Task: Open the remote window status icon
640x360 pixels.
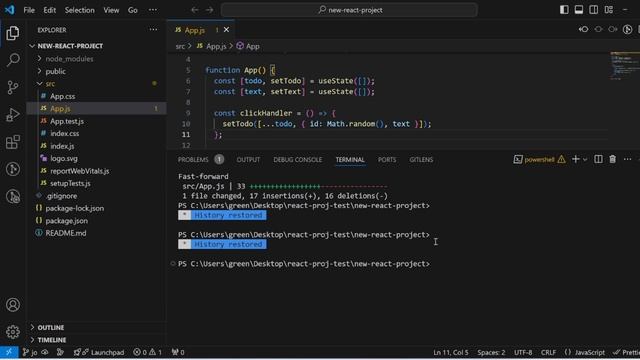Action: pyautogui.click(x=9, y=352)
